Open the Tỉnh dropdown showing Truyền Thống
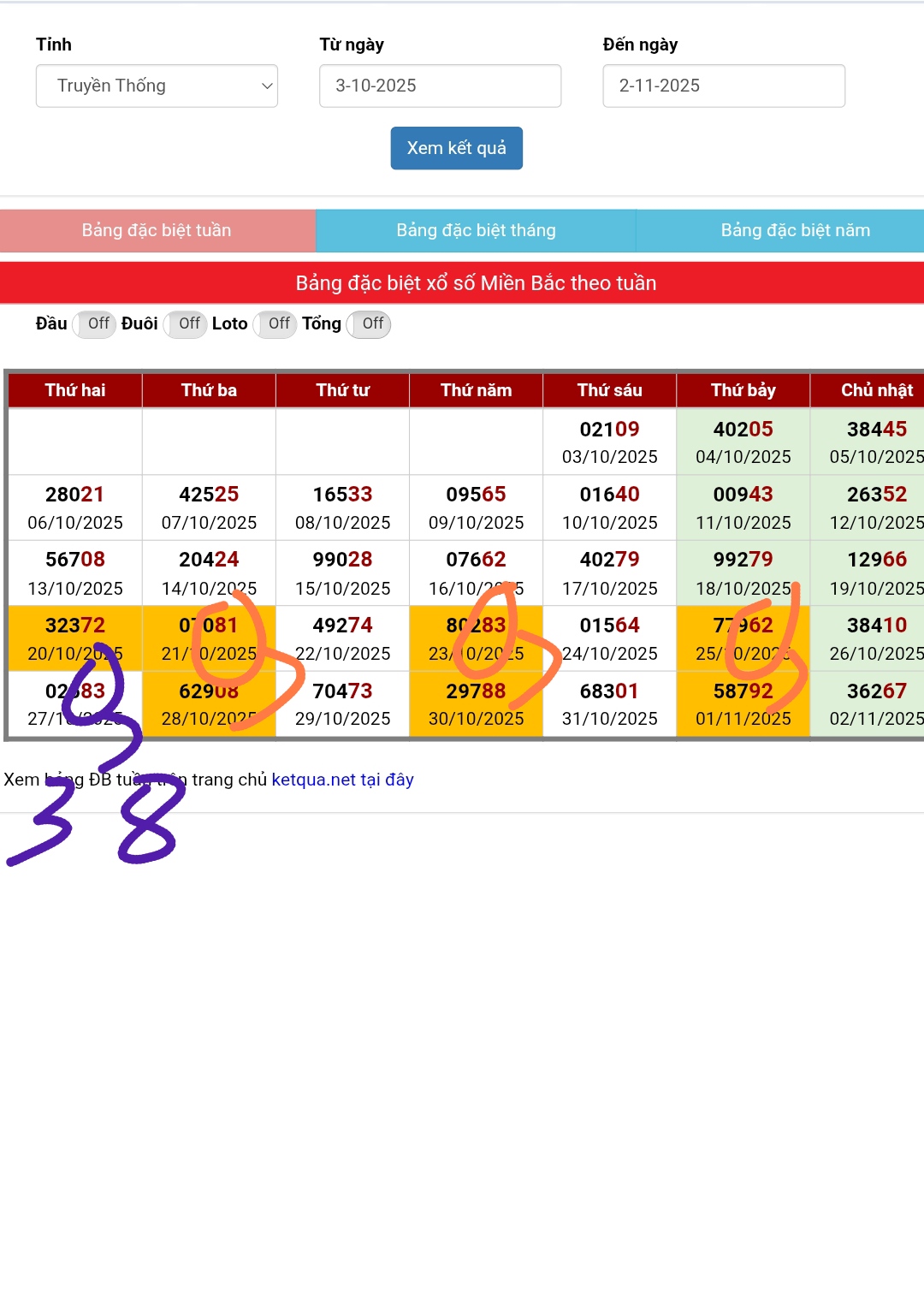 157,86
